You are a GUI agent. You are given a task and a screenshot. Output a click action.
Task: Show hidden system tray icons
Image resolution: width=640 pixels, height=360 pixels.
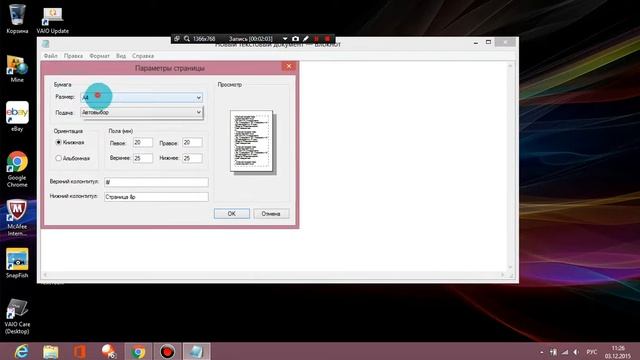coord(542,352)
